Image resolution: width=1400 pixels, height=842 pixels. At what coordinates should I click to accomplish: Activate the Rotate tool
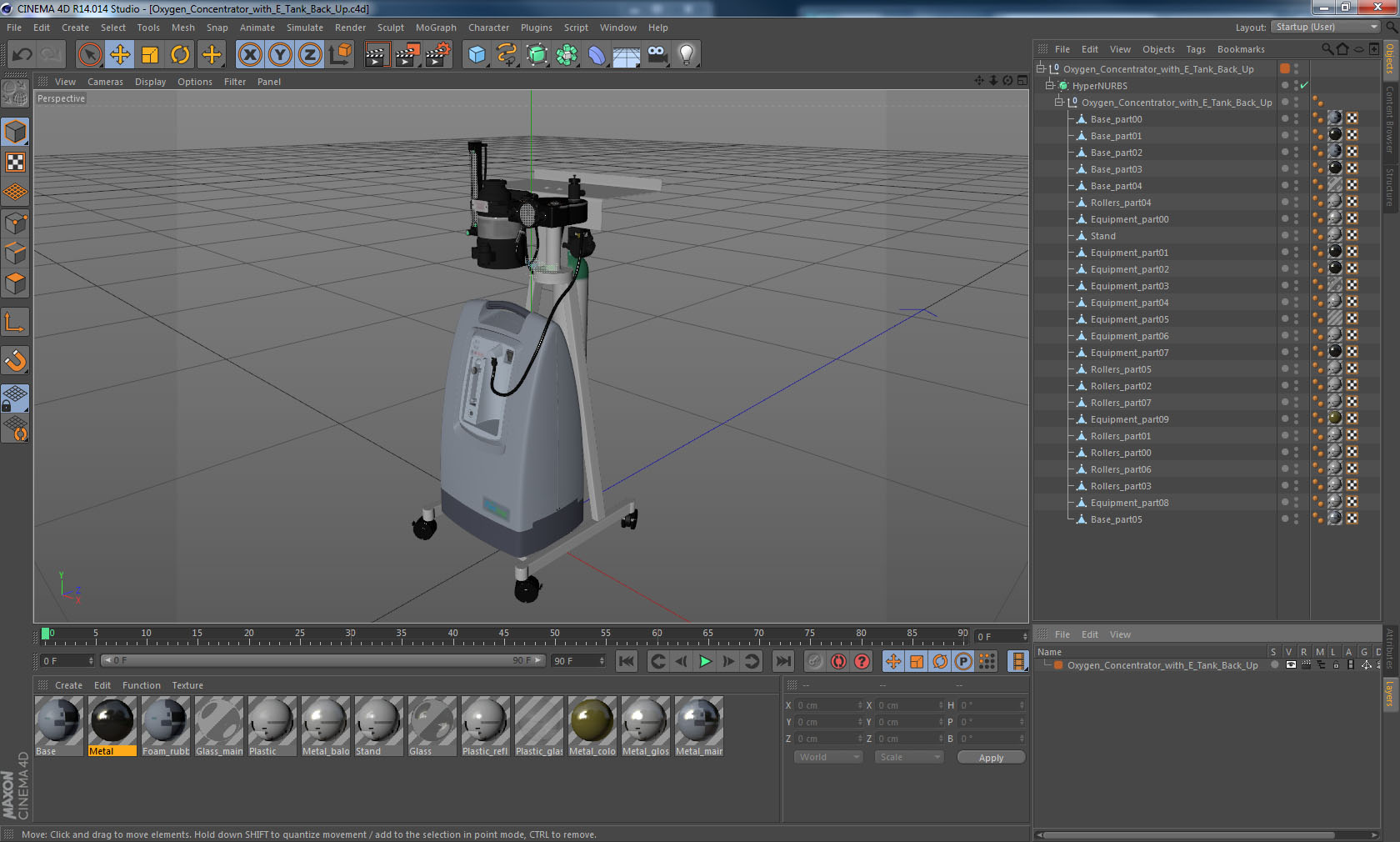pyautogui.click(x=180, y=55)
